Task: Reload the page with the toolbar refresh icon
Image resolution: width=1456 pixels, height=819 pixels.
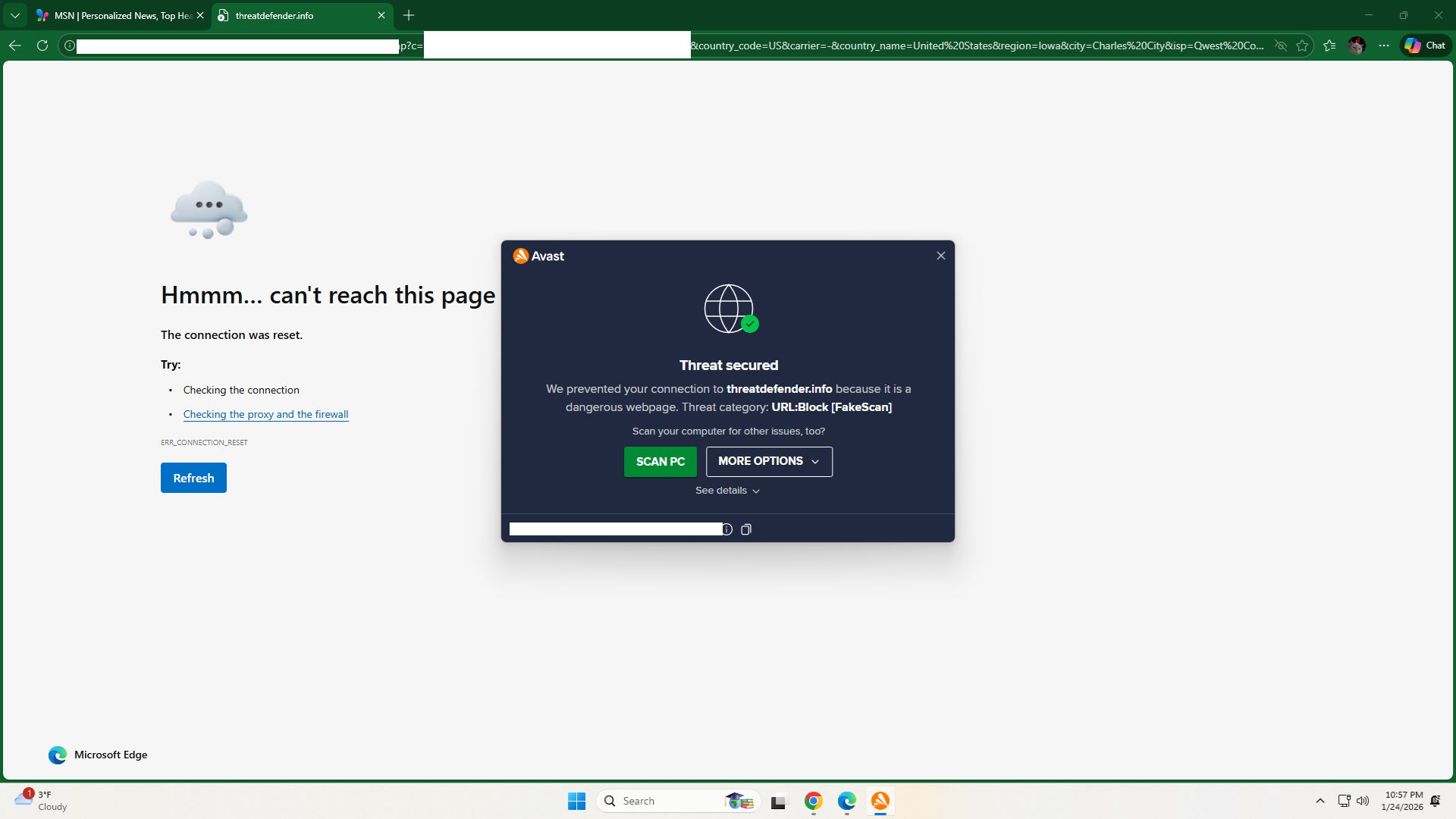Action: click(x=42, y=45)
